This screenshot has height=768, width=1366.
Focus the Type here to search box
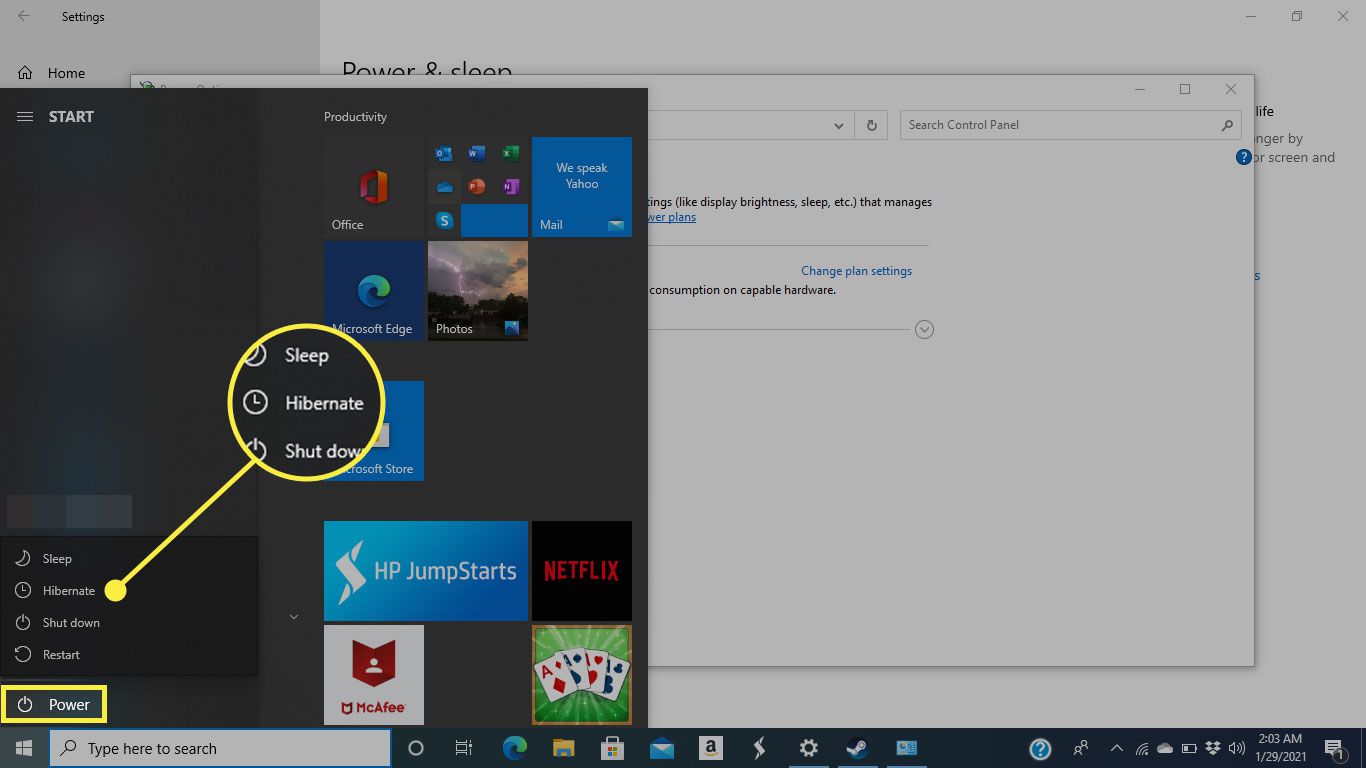click(220, 748)
